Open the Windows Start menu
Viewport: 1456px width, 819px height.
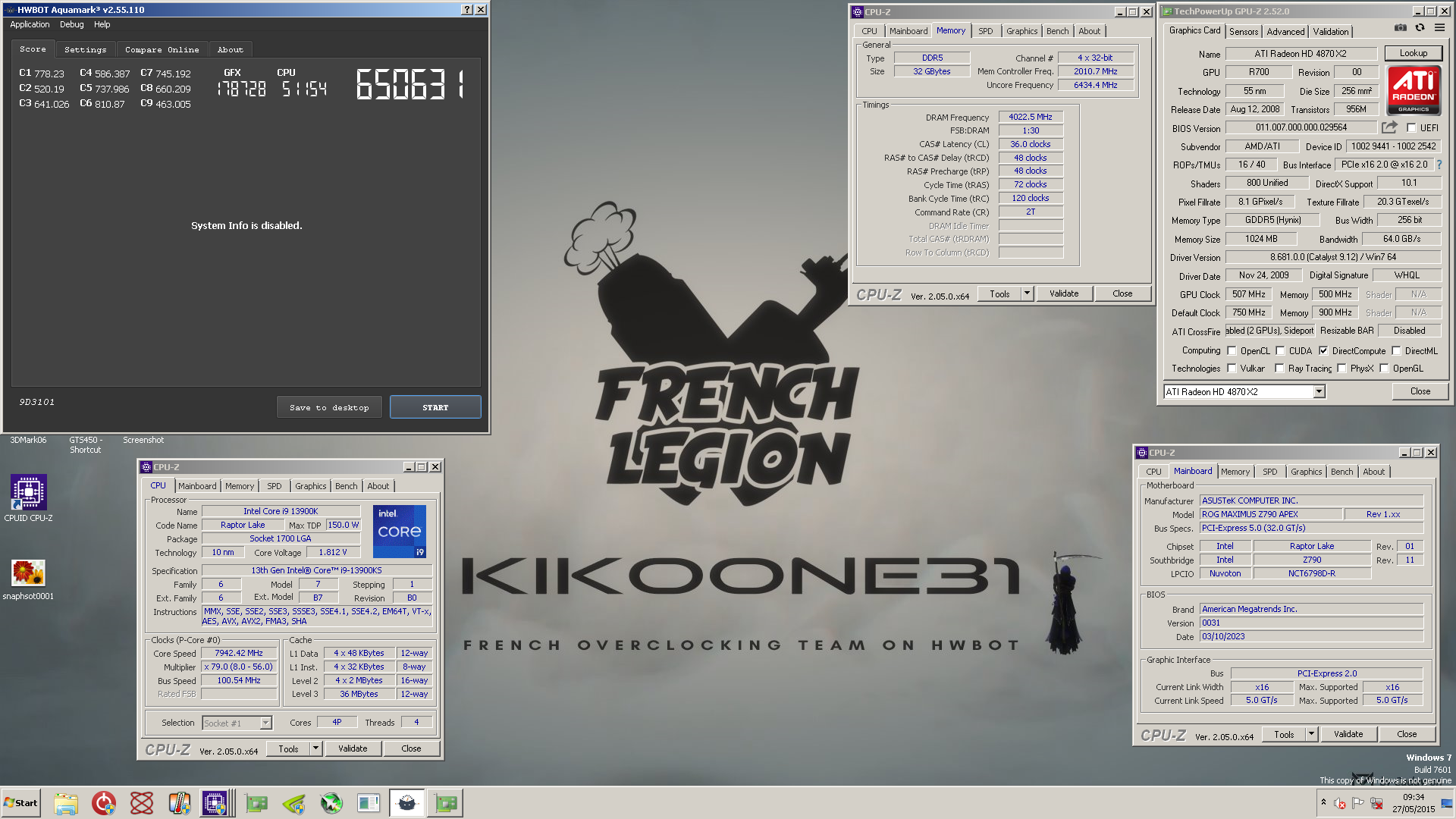tap(20, 803)
